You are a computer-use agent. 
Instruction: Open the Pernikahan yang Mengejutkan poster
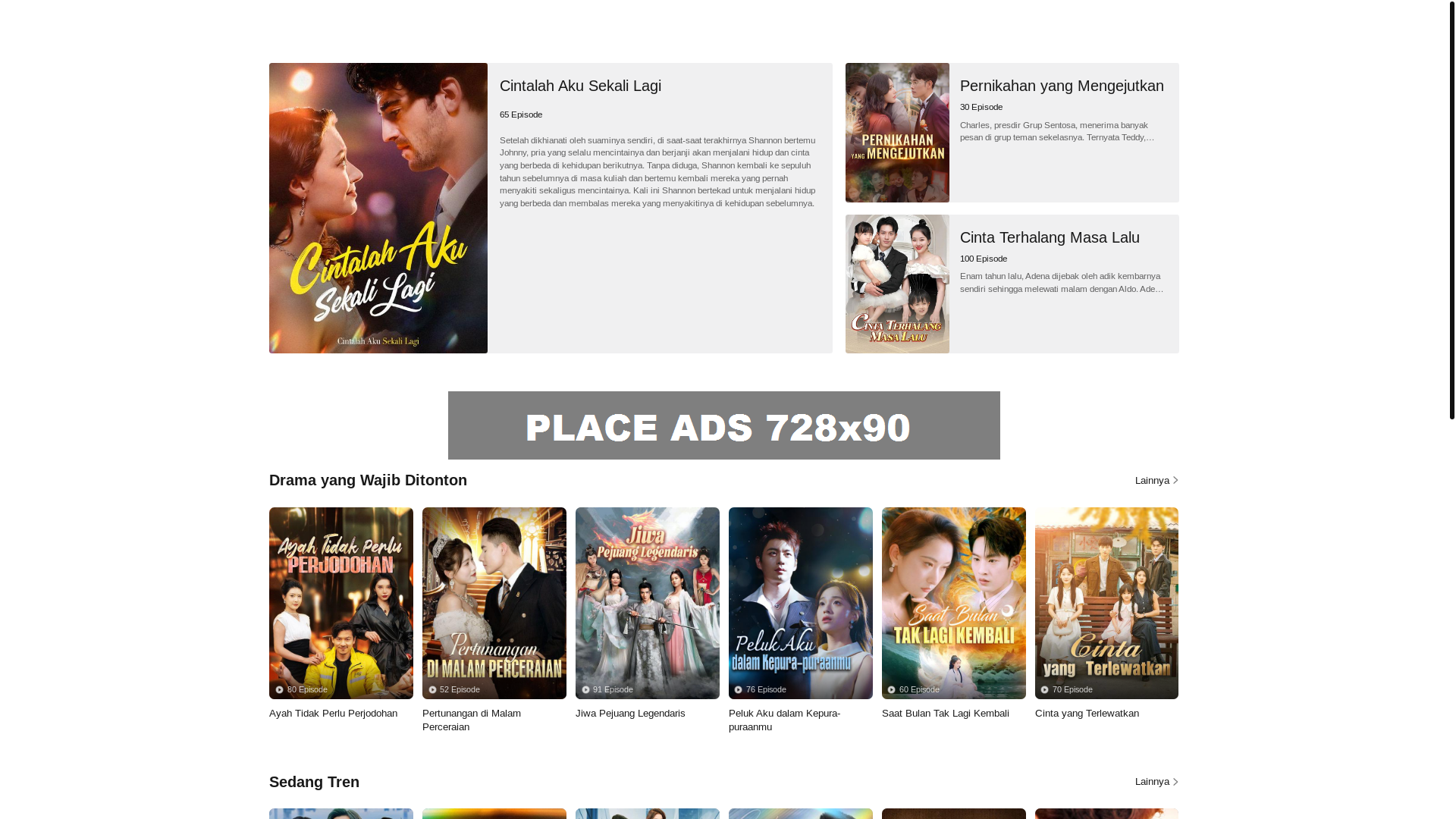click(x=897, y=133)
